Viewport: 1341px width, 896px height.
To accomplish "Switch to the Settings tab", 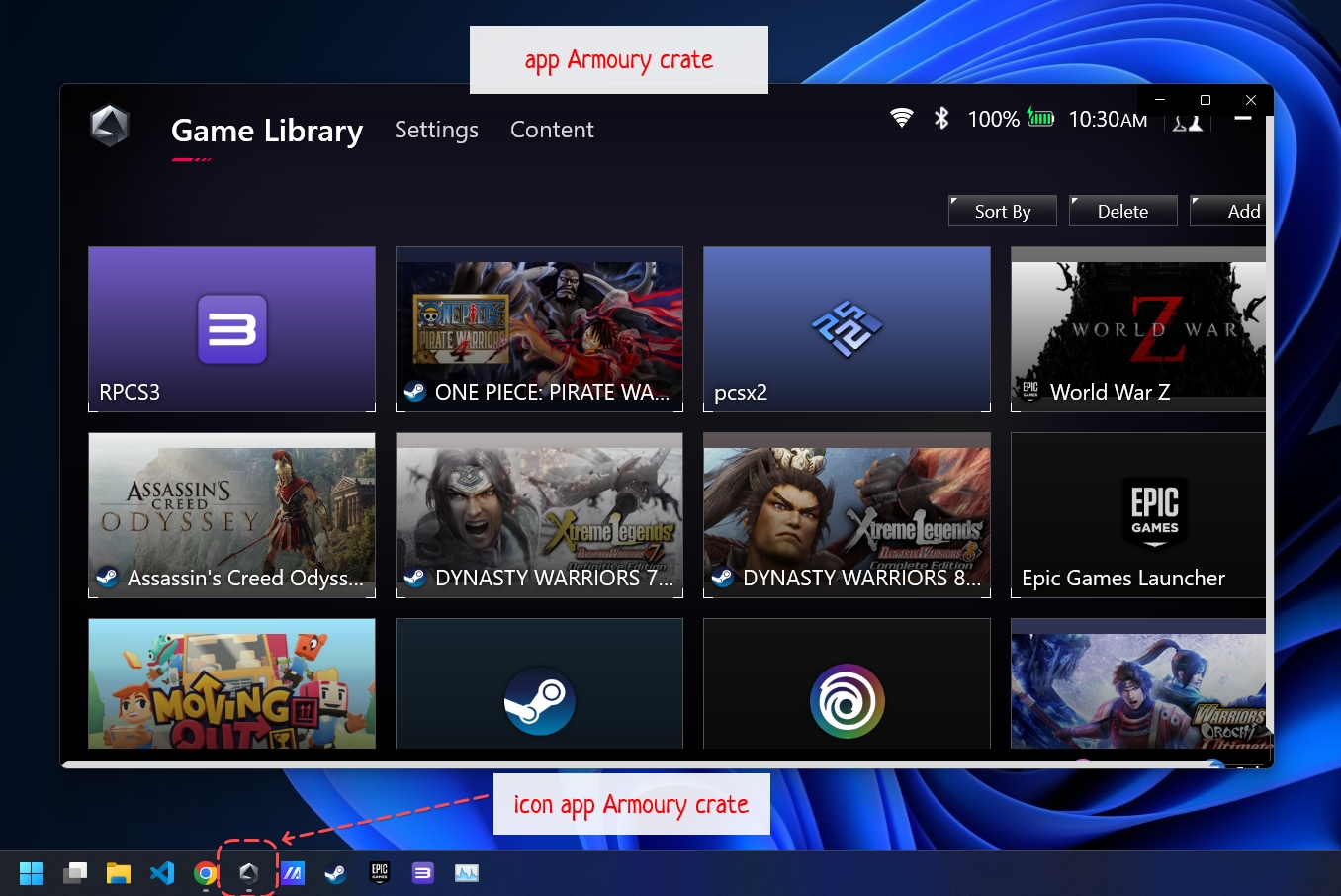I will pos(436,130).
